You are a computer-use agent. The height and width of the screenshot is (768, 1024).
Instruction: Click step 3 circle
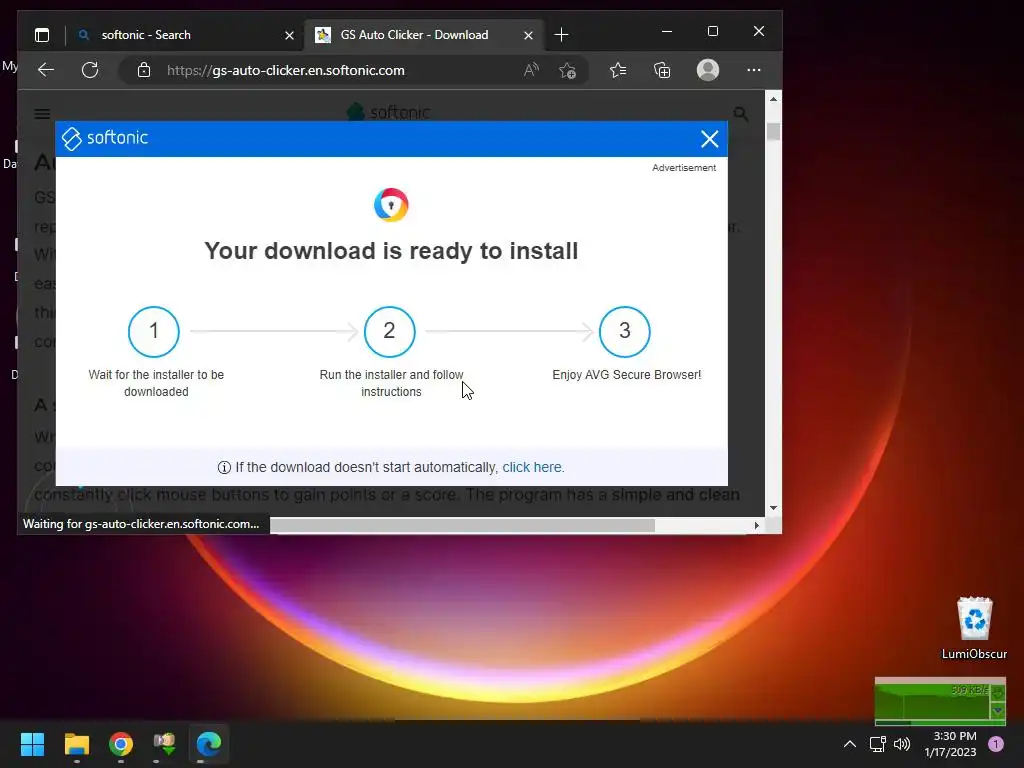625,332
